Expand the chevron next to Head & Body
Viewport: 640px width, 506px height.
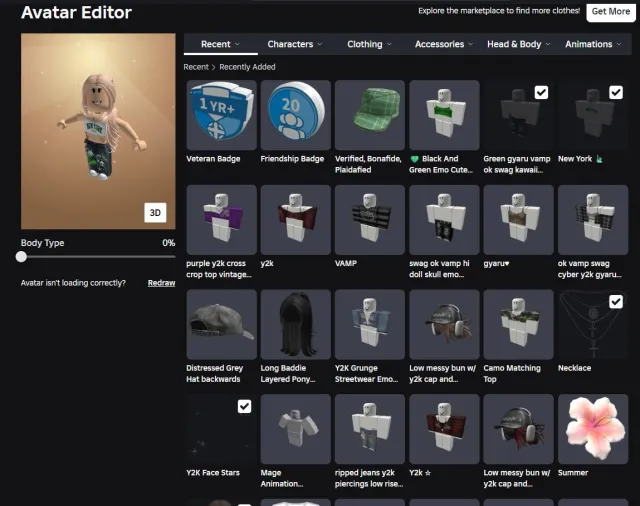(x=548, y=44)
